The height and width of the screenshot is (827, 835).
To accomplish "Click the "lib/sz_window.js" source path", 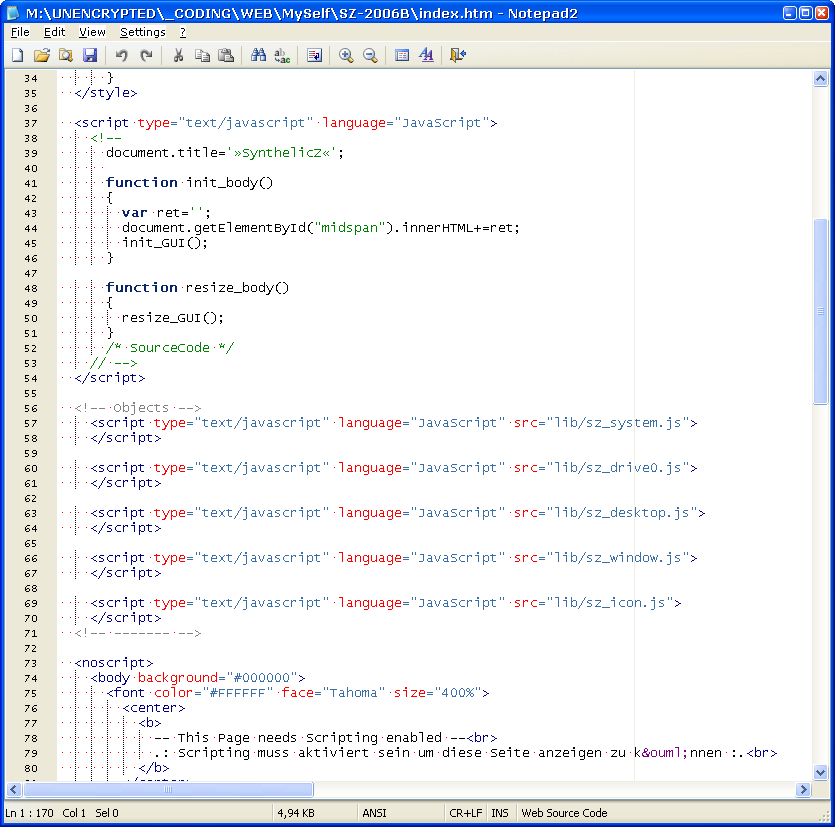I will (x=618, y=558).
